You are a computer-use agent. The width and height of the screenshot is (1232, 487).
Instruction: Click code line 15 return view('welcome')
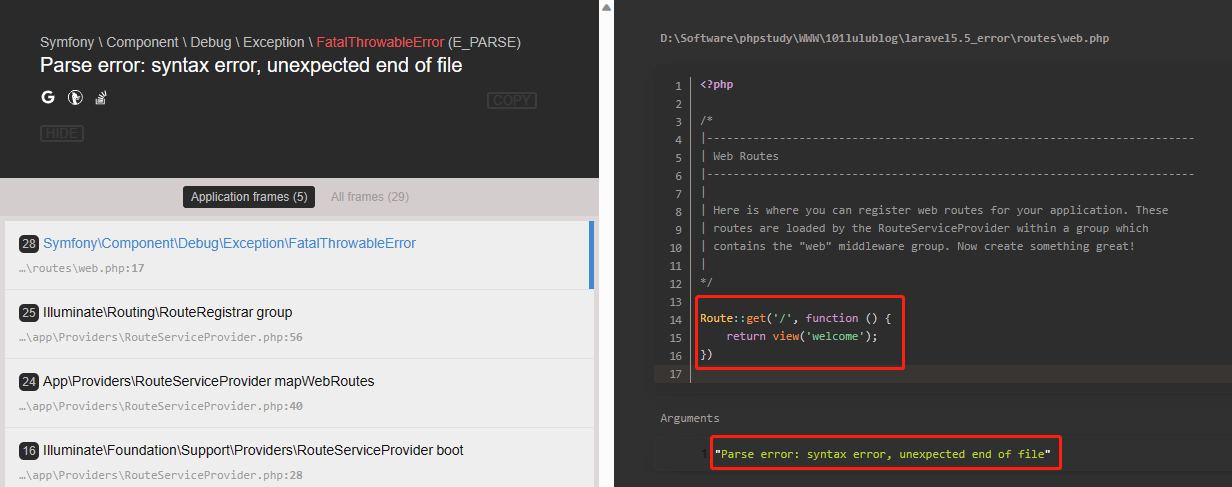click(x=802, y=336)
